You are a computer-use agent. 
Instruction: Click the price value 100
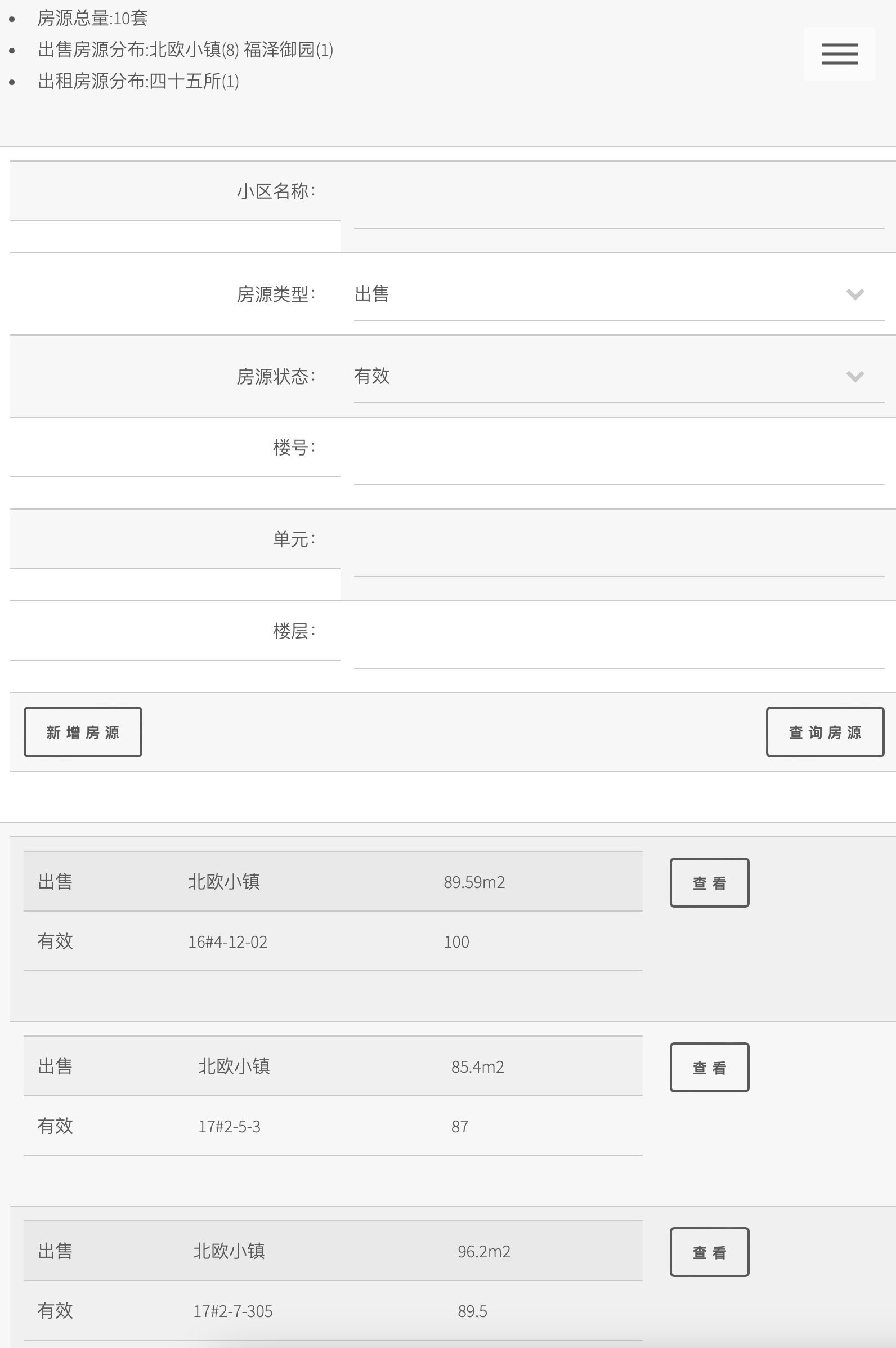click(456, 941)
